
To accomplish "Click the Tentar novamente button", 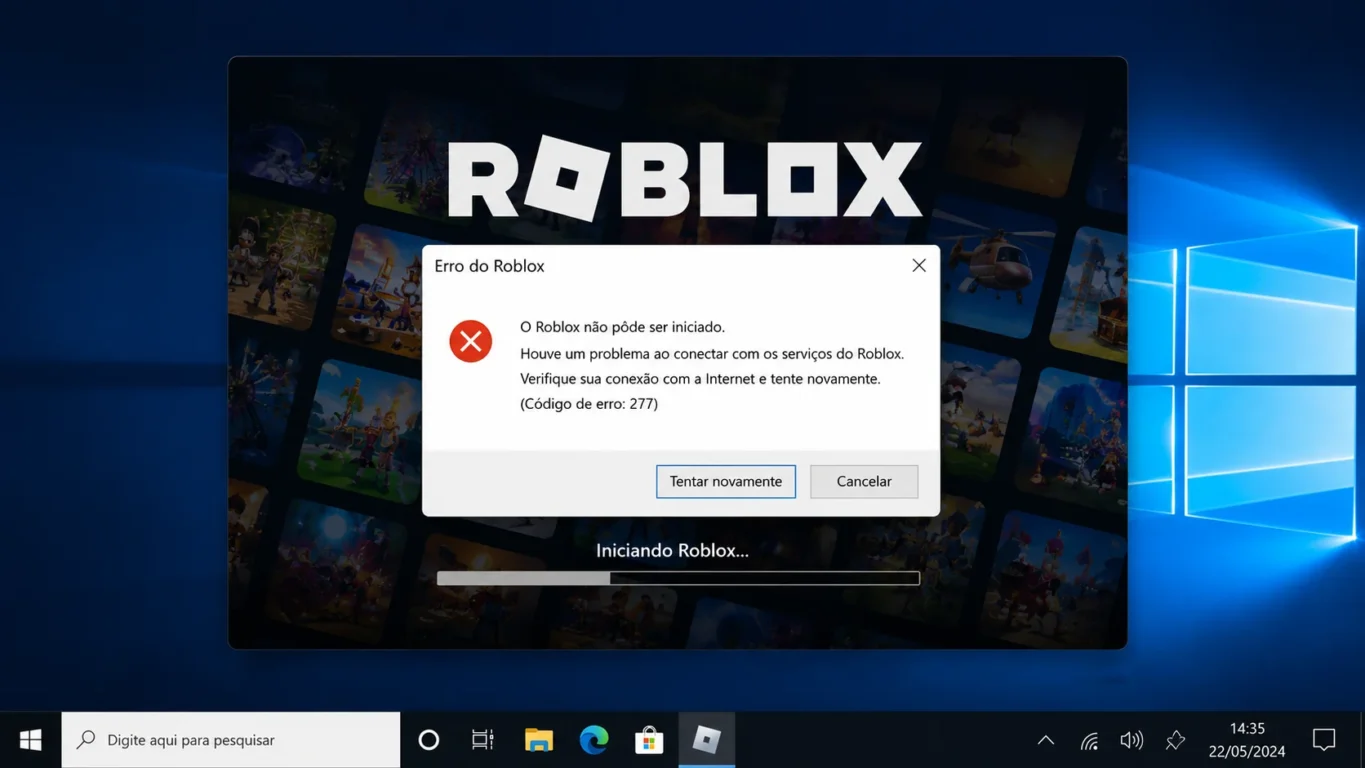I will (x=726, y=481).
